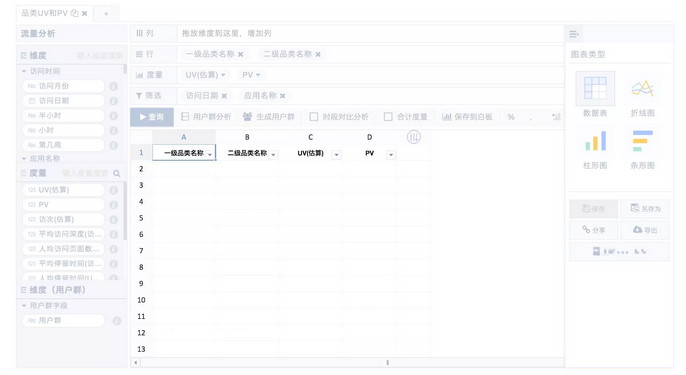Image resolution: width=686 pixels, height=375 pixels.
Task: Show info for the UV(估算) measure
Action: 114,190
